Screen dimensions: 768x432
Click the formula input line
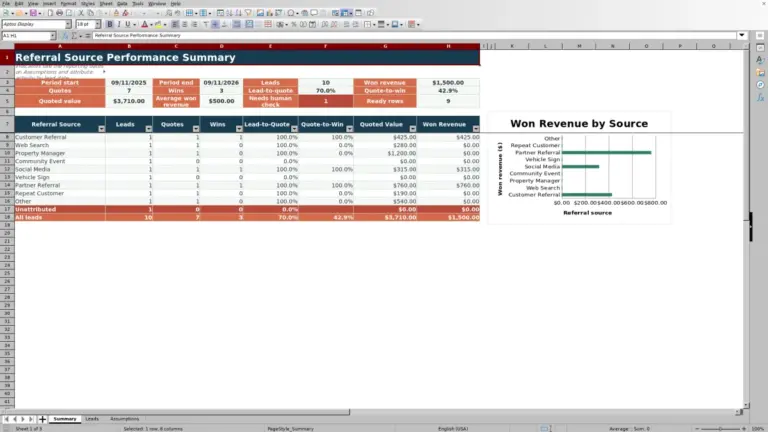414,35
